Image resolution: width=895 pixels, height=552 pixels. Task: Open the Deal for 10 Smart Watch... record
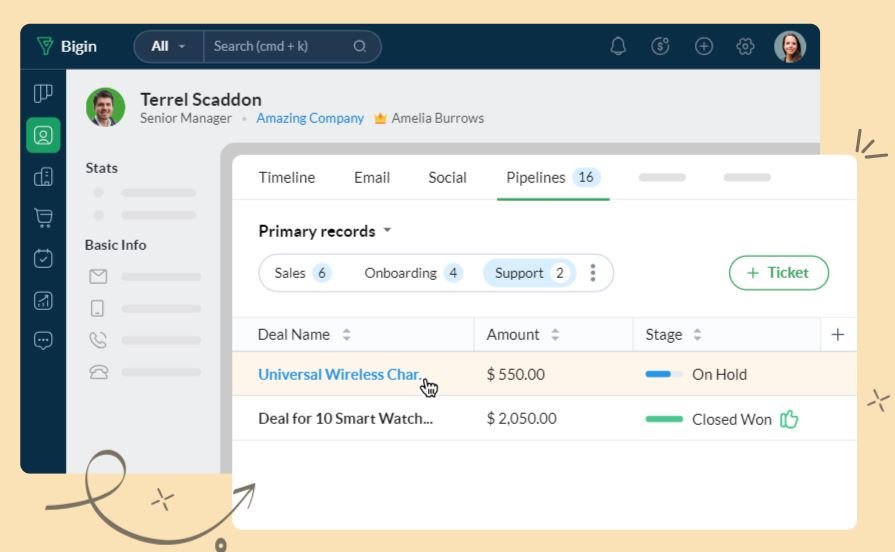point(345,418)
